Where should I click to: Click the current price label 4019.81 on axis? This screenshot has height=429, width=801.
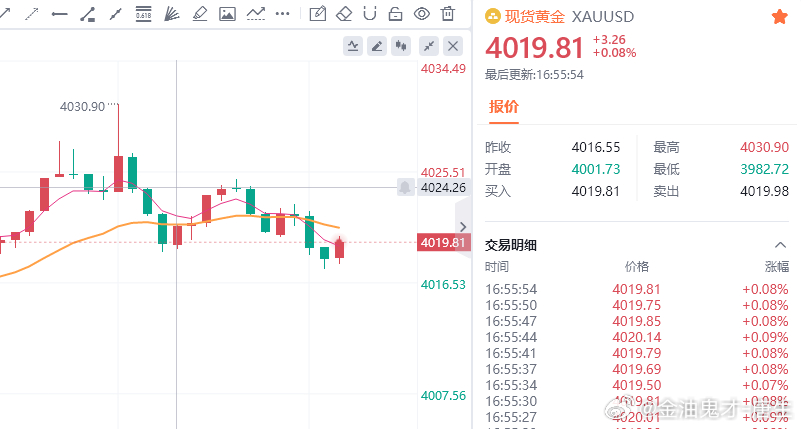[x=443, y=242]
